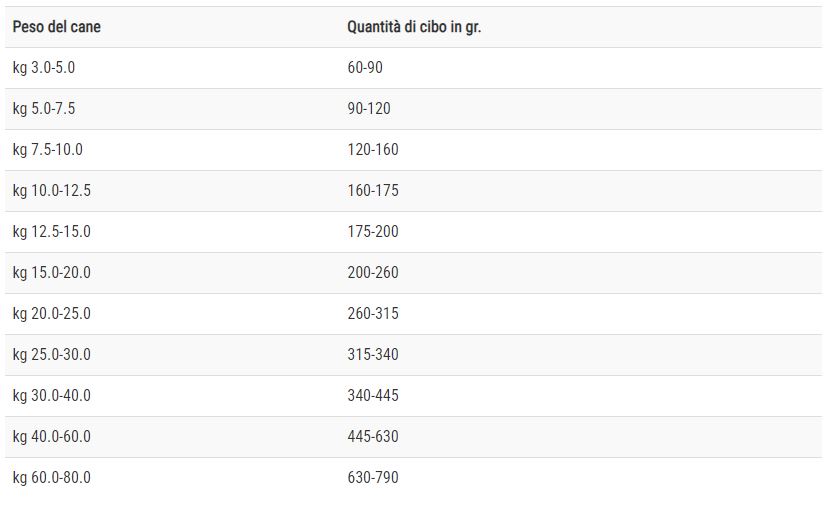Select the 'kg 15.0-20.0' row label
This screenshot has width=830, height=506.
51,273
